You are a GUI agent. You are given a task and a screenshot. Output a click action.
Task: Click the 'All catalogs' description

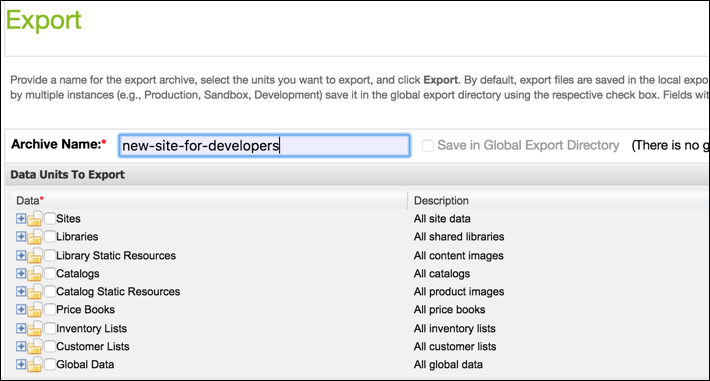click(x=442, y=274)
